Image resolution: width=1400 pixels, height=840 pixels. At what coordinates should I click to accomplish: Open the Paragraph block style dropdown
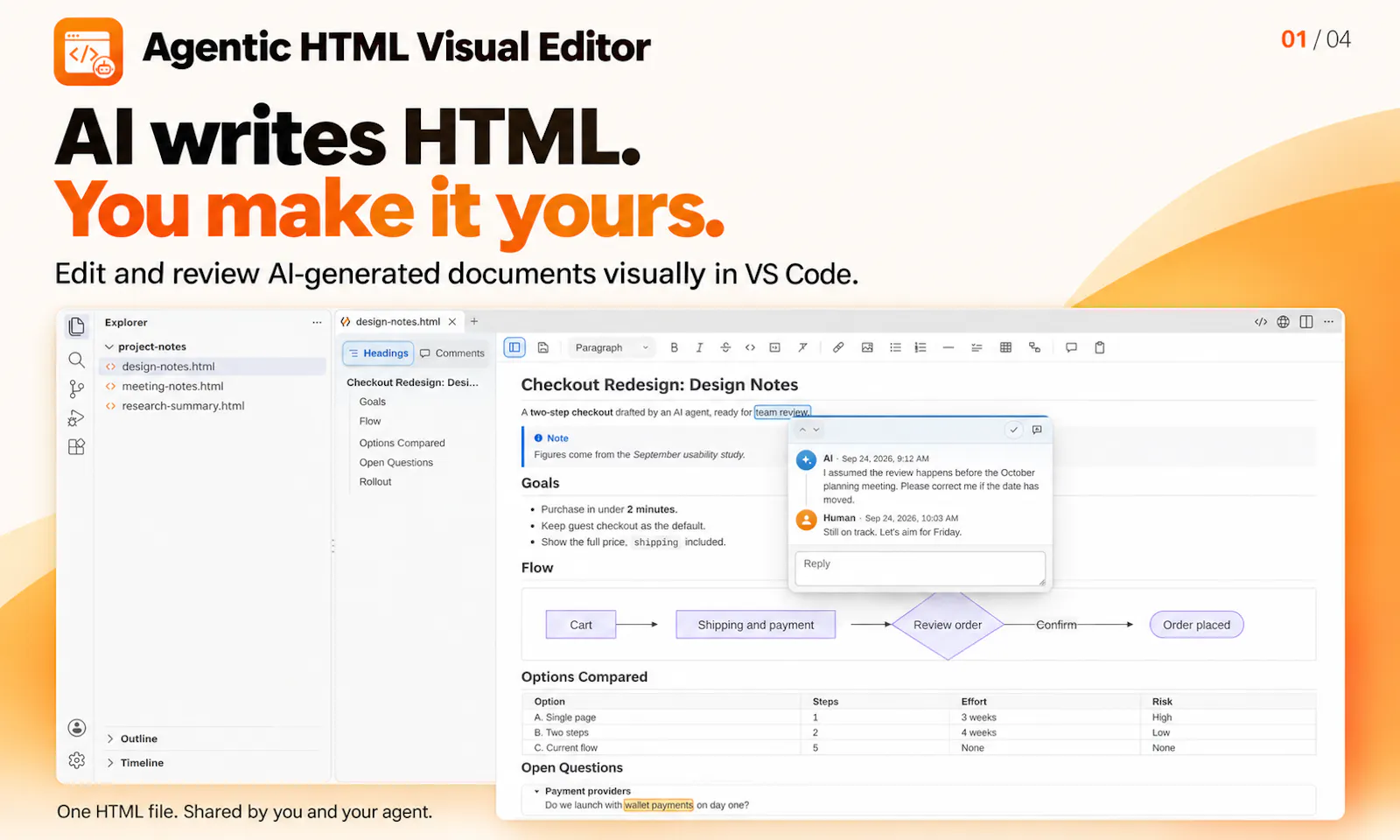click(612, 347)
